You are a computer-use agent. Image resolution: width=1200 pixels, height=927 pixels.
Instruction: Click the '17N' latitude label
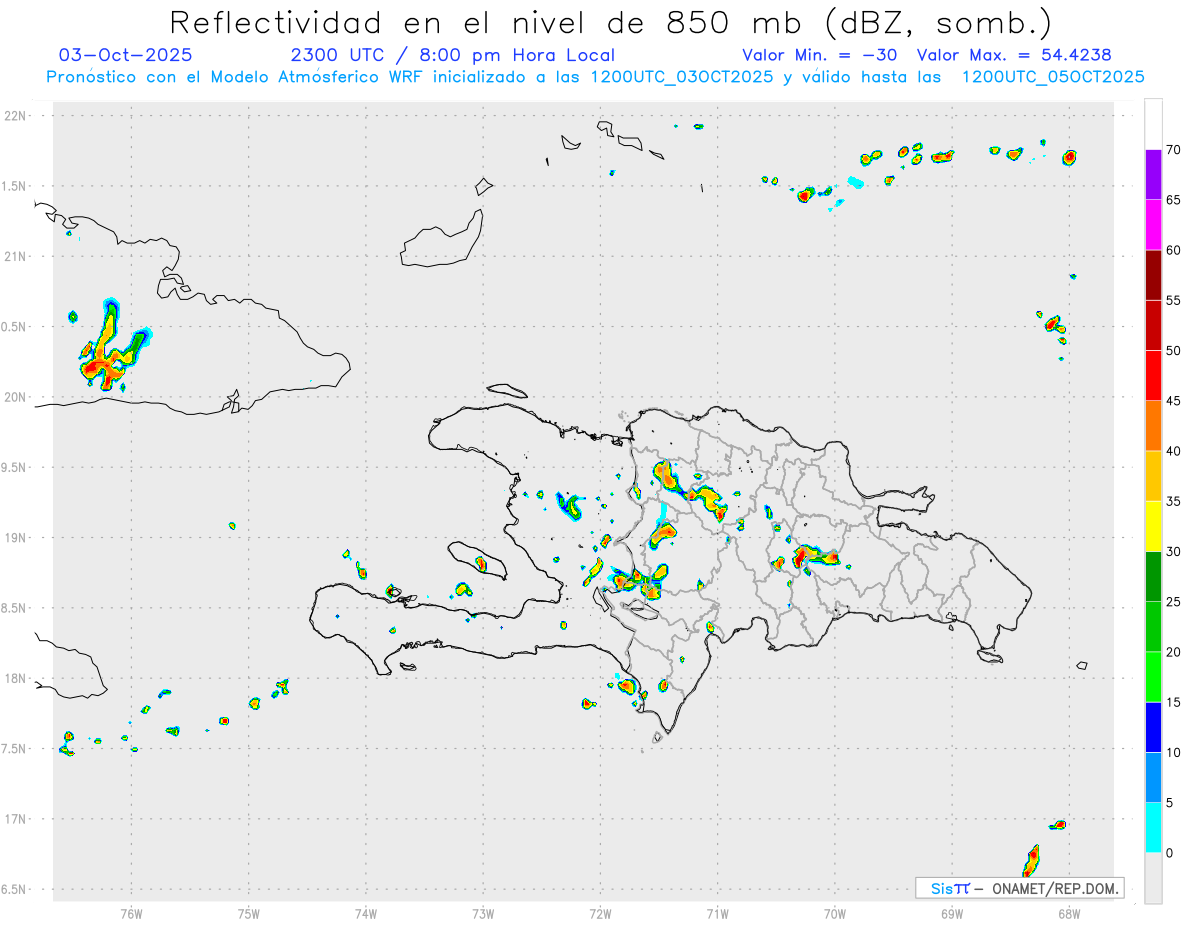click(x=17, y=819)
